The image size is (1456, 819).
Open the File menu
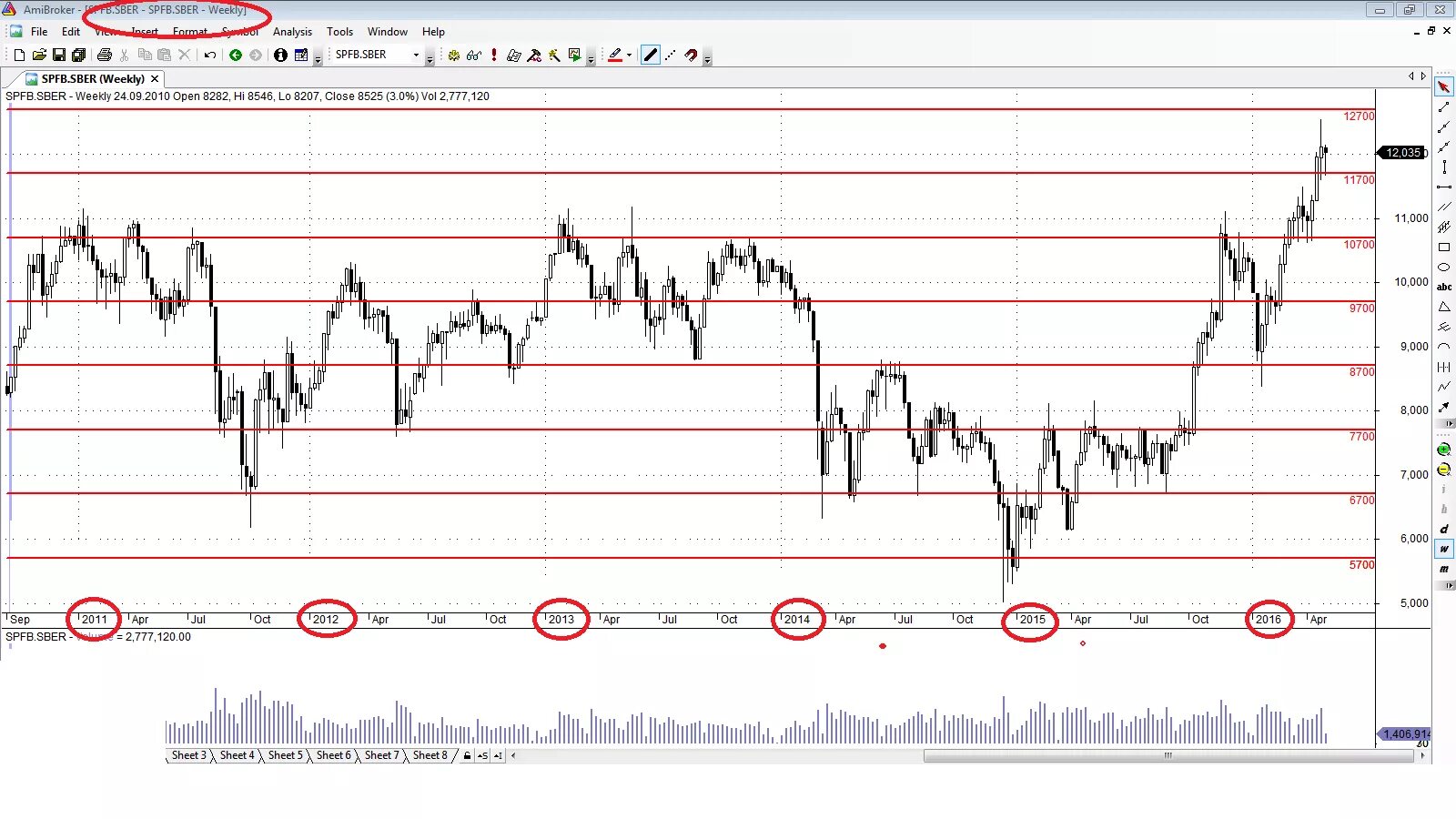pyautogui.click(x=39, y=32)
